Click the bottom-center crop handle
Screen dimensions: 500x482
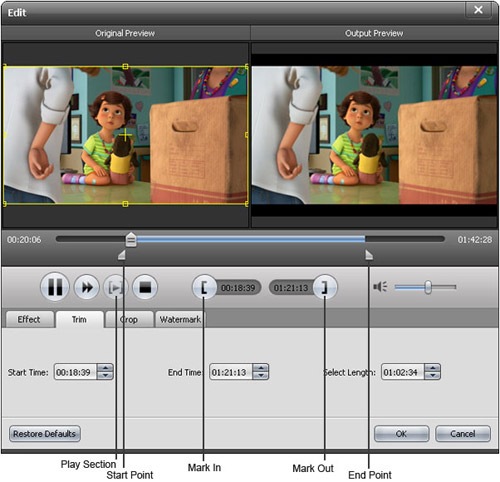click(x=125, y=204)
